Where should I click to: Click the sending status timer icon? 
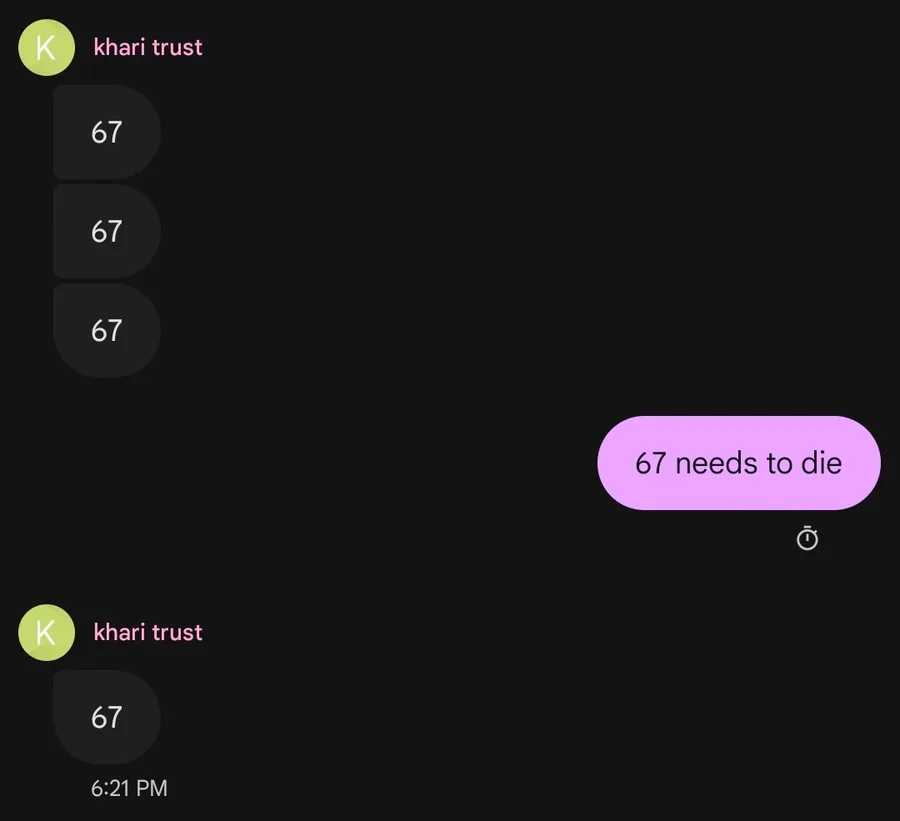(807, 539)
